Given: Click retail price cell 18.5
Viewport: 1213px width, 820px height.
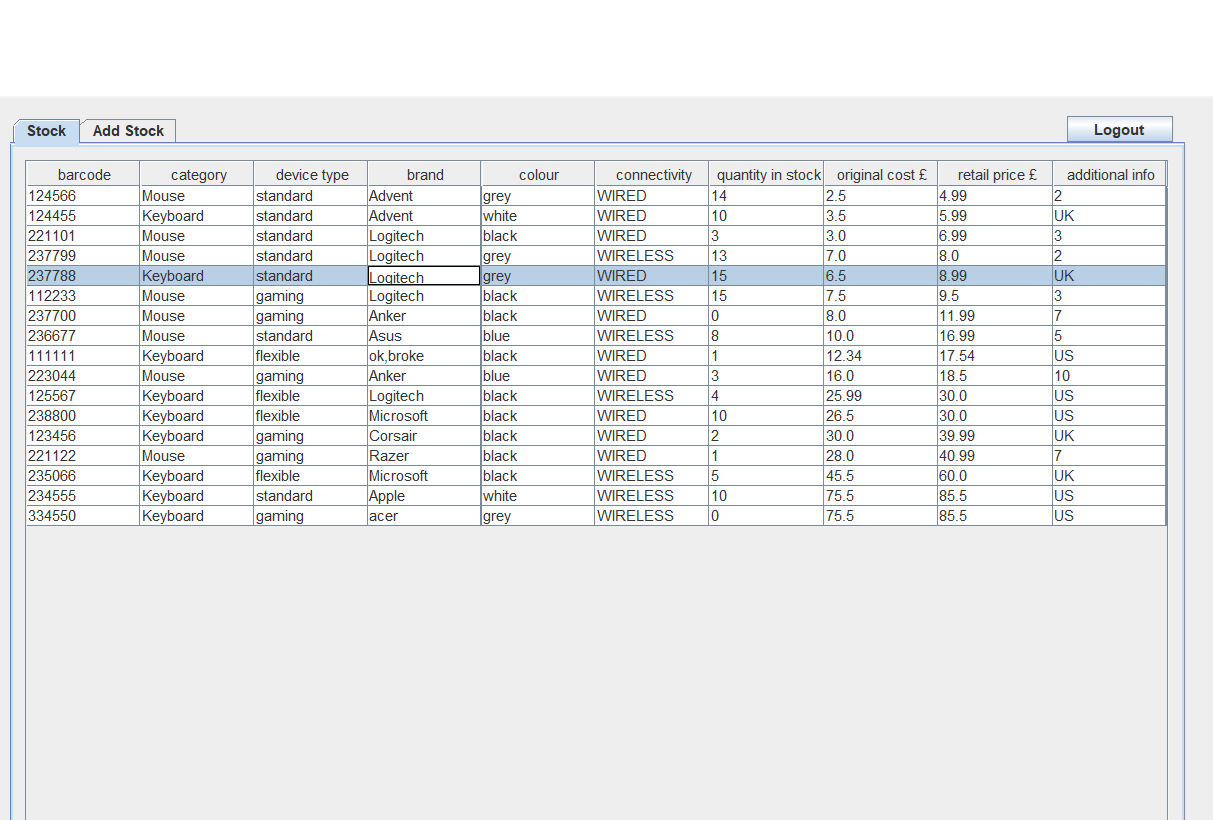Looking at the screenshot, I should [995, 376].
